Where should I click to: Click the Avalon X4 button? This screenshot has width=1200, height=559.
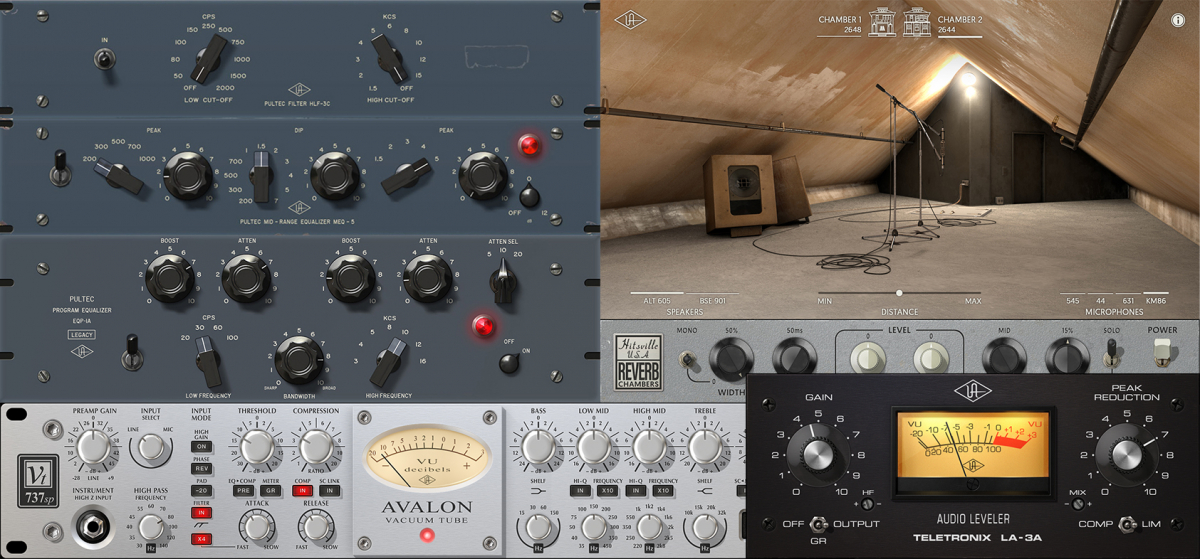pos(202,539)
